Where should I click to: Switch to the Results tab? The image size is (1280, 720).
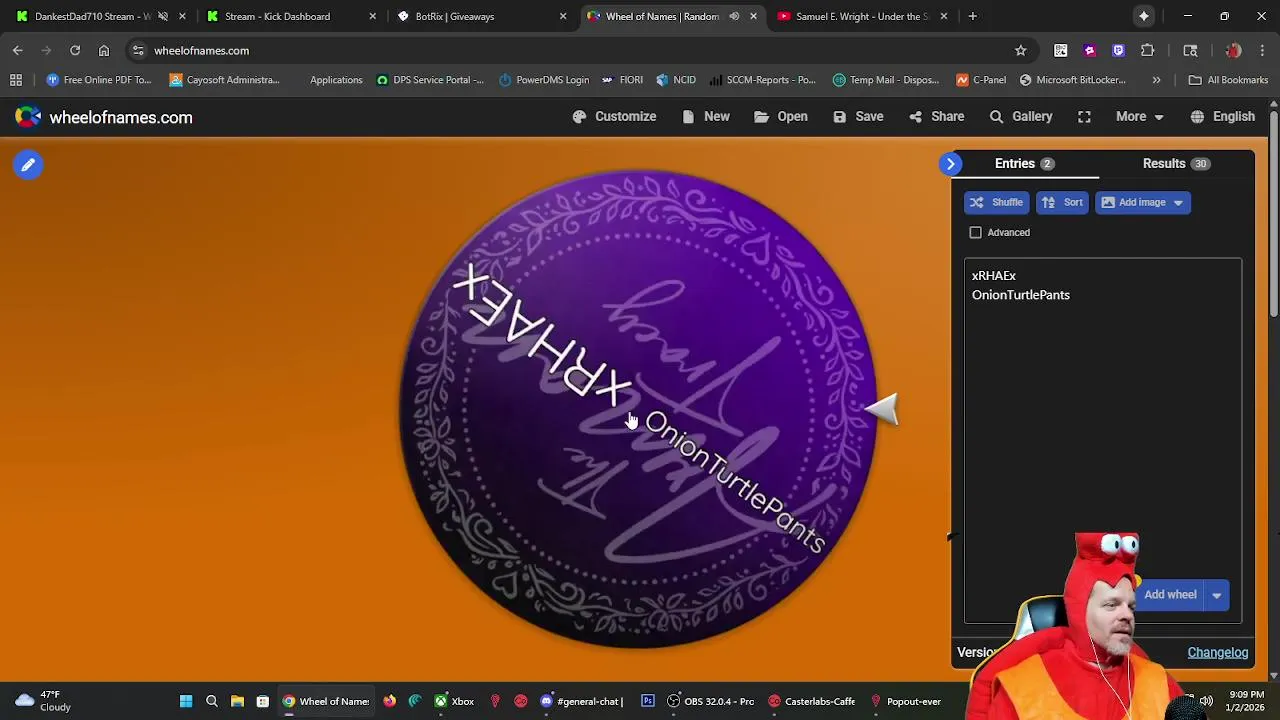pyautogui.click(x=1175, y=164)
